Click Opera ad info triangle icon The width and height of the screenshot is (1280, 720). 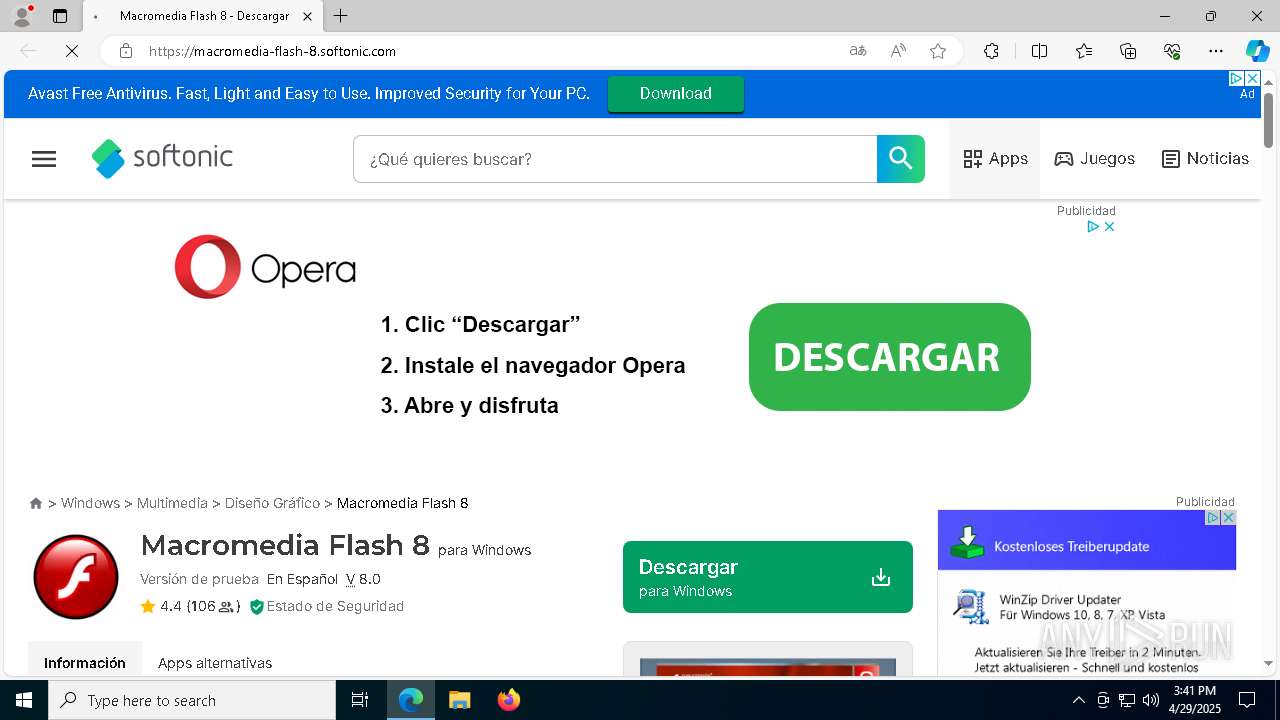[1094, 227]
